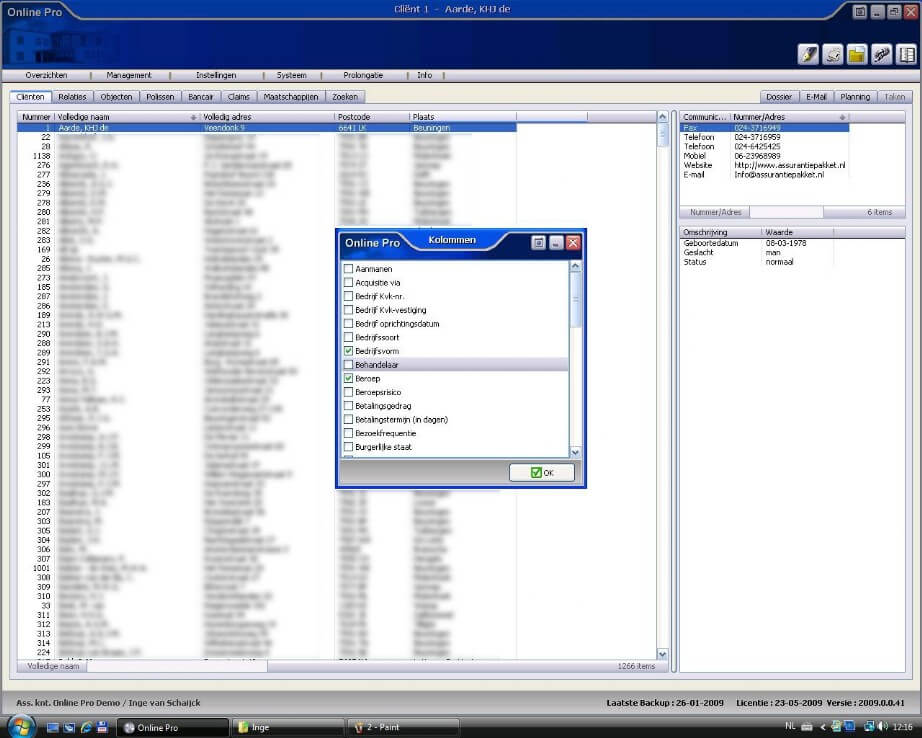This screenshot has width=922, height=738.
Task: Open the book icon in the toolbar
Action: coord(906,54)
